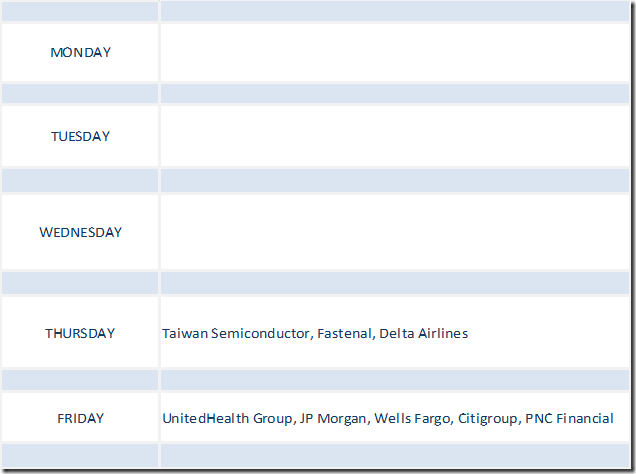
Task: Select the THURSDAY row label
Action: pyautogui.click(x=80, y=333)
